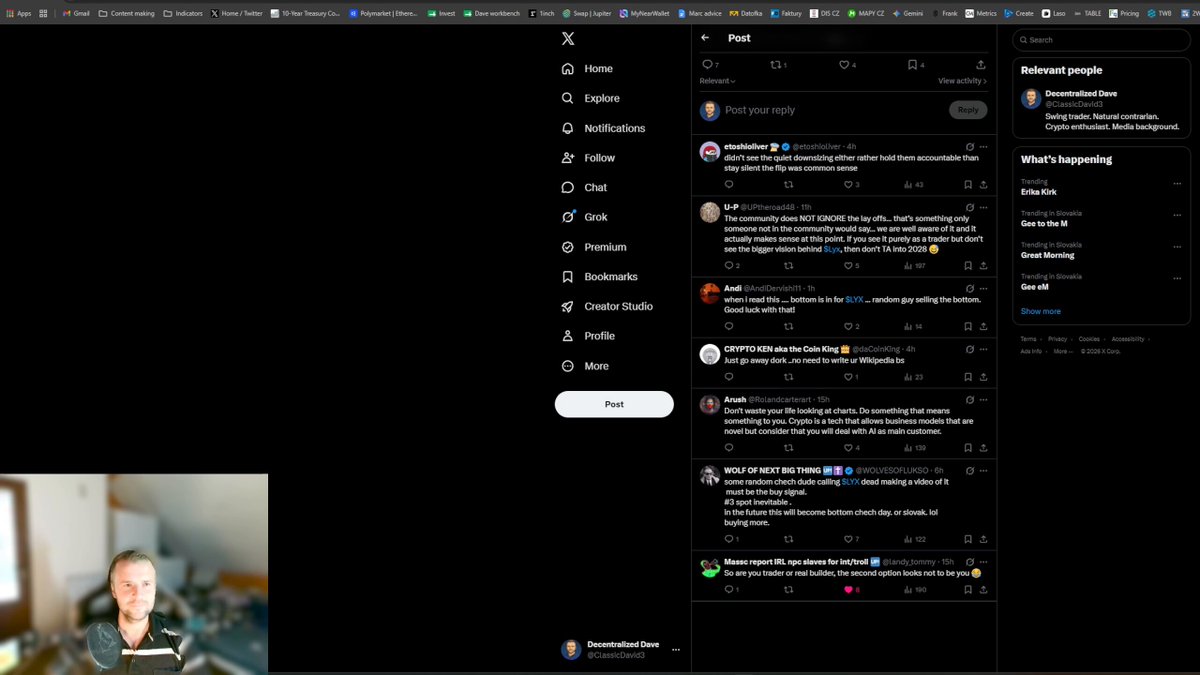Go to Home in the sidebar
The height and width of the screenshot is (675, 1200).
click(x=587, y=69)
